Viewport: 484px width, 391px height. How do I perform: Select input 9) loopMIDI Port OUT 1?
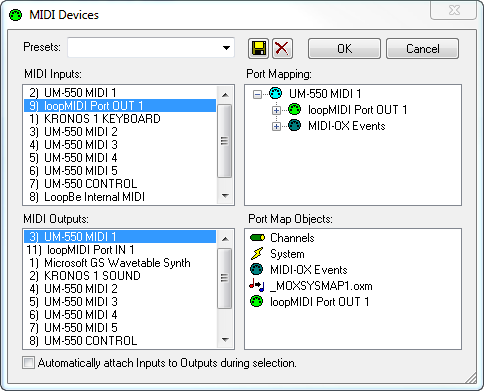[120, 106]
